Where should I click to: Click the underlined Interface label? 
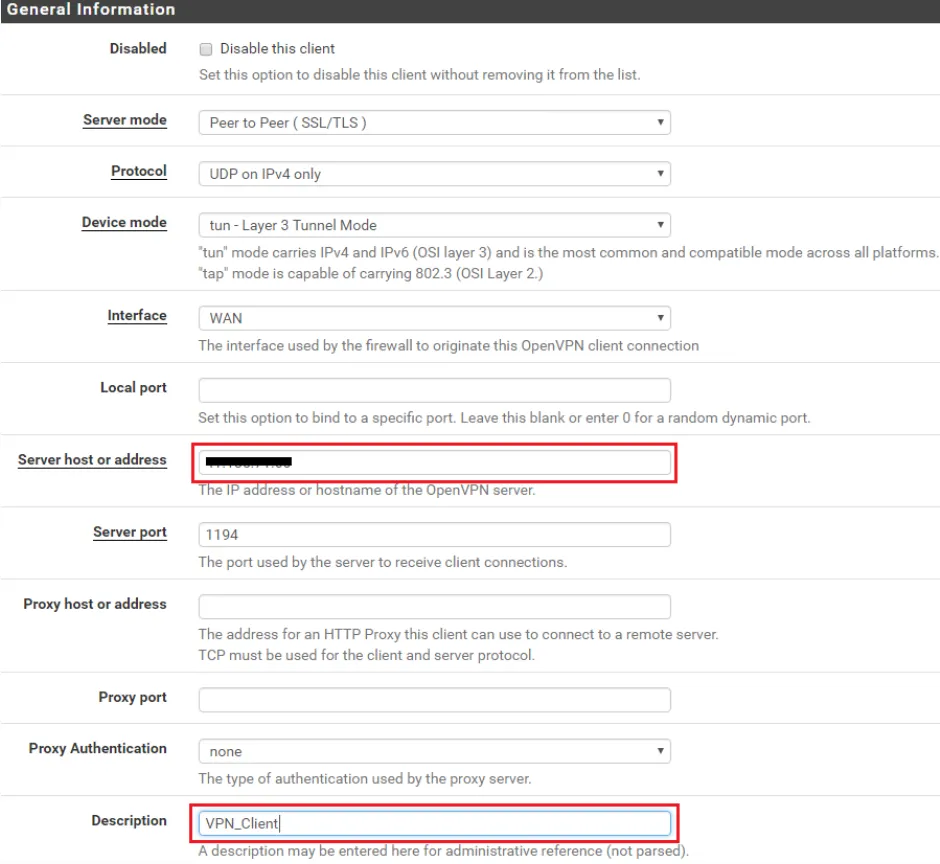pyautogui.click(x=137, y=315)
